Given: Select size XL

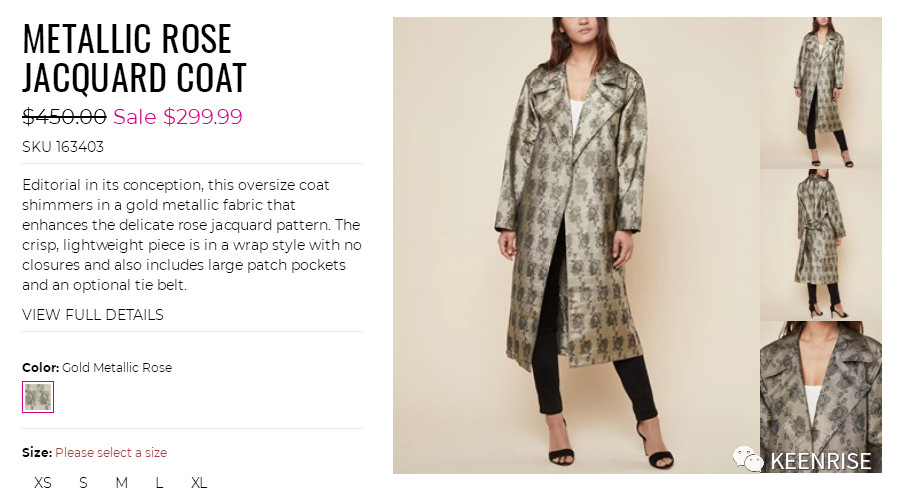Looking at the screenshot, I should click(x=199, y=483).
